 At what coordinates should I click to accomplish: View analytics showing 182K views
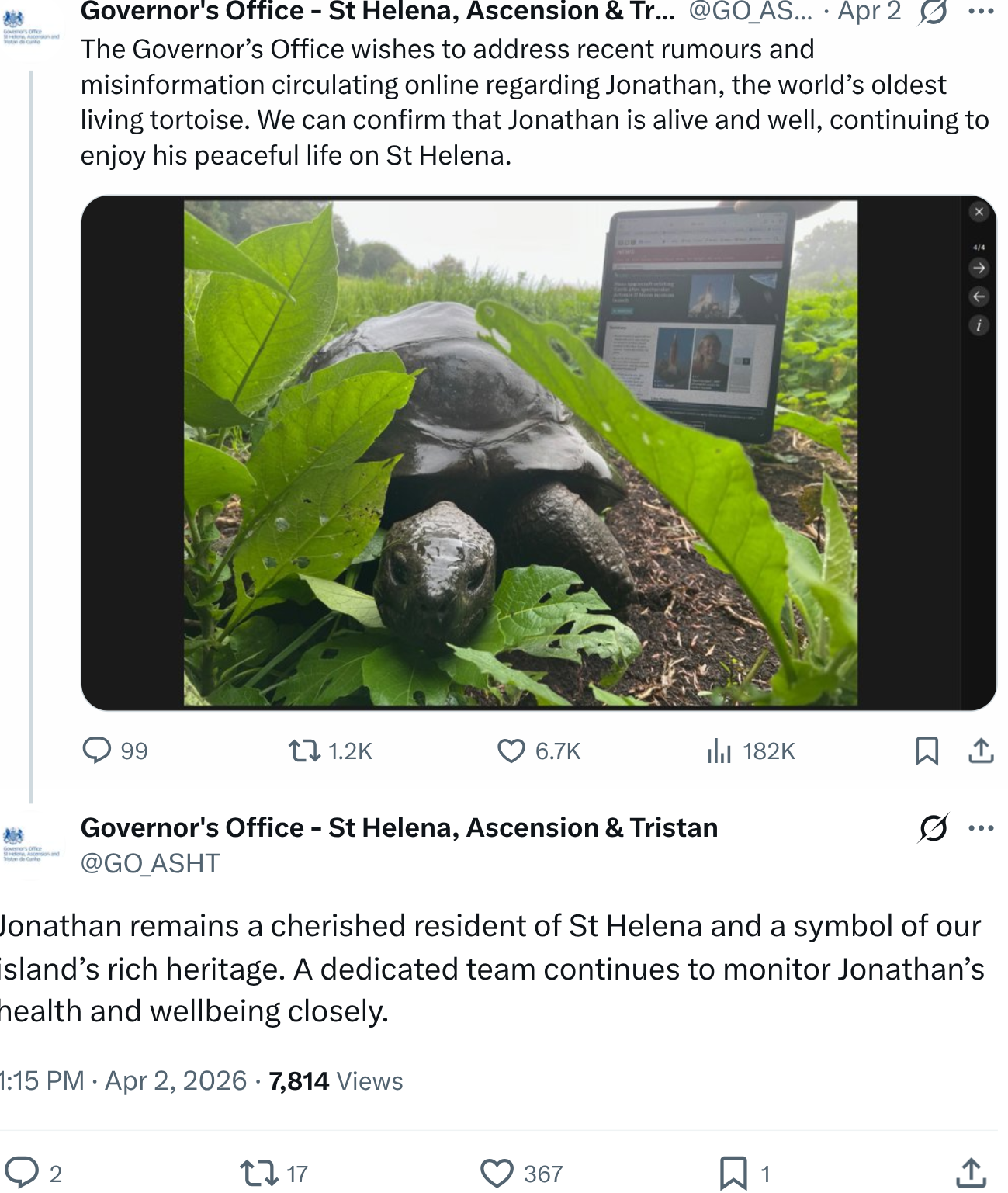tap(719, 751)
